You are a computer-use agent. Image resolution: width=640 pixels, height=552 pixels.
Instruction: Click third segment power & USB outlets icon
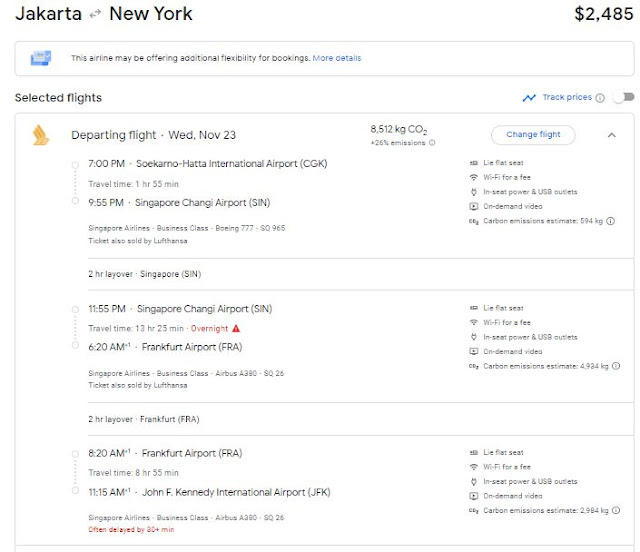tap(473, 481)
